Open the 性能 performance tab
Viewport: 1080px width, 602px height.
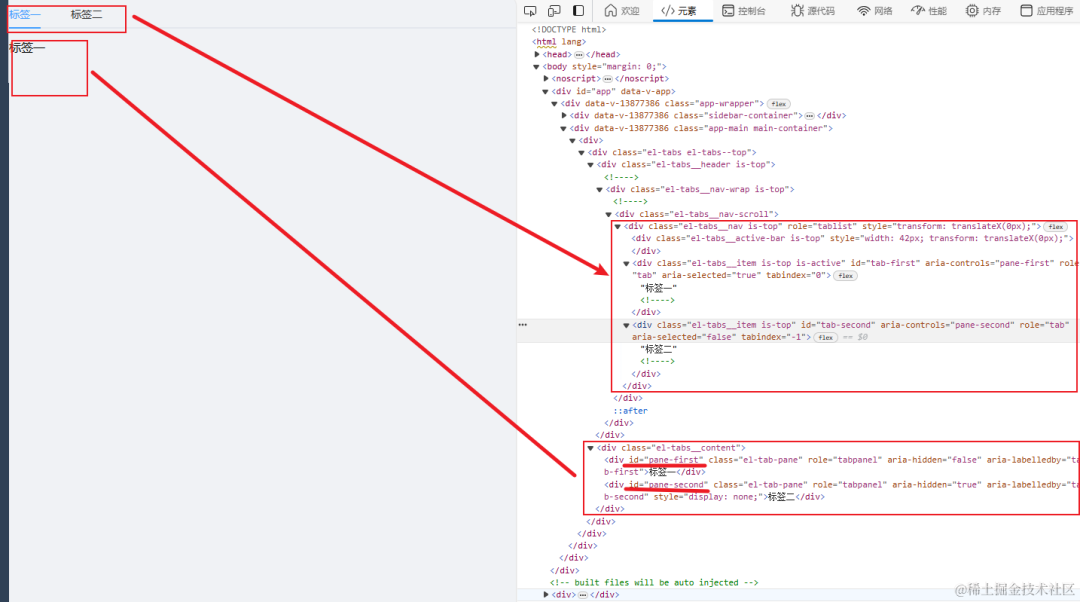click(x=928, y=10)
